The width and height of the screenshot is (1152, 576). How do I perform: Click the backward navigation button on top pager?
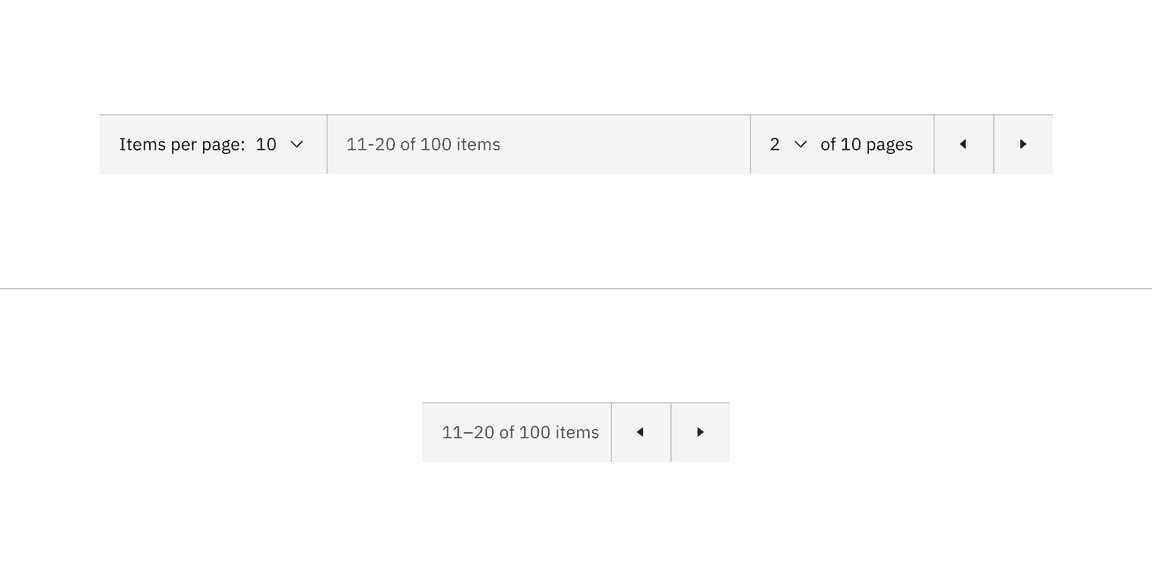pyautogui.click(x=963, y=144)
